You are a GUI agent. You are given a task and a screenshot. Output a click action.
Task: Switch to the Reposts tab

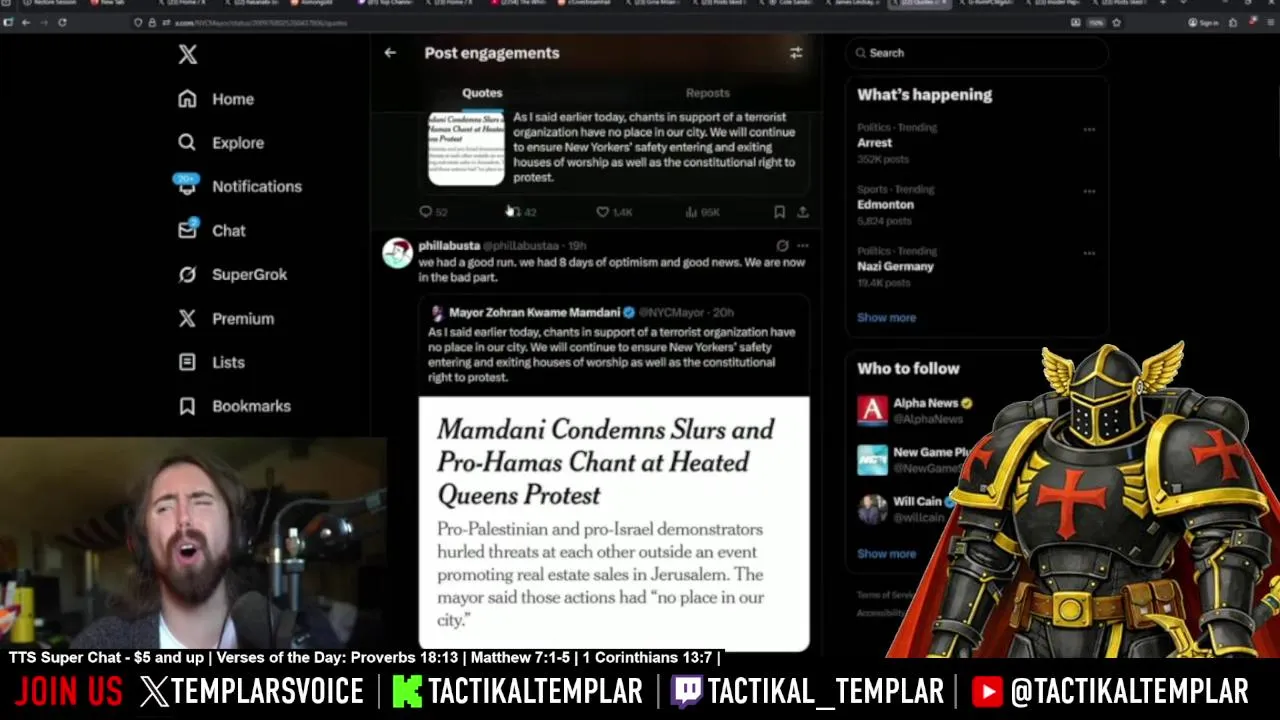[x=708, y=93]
